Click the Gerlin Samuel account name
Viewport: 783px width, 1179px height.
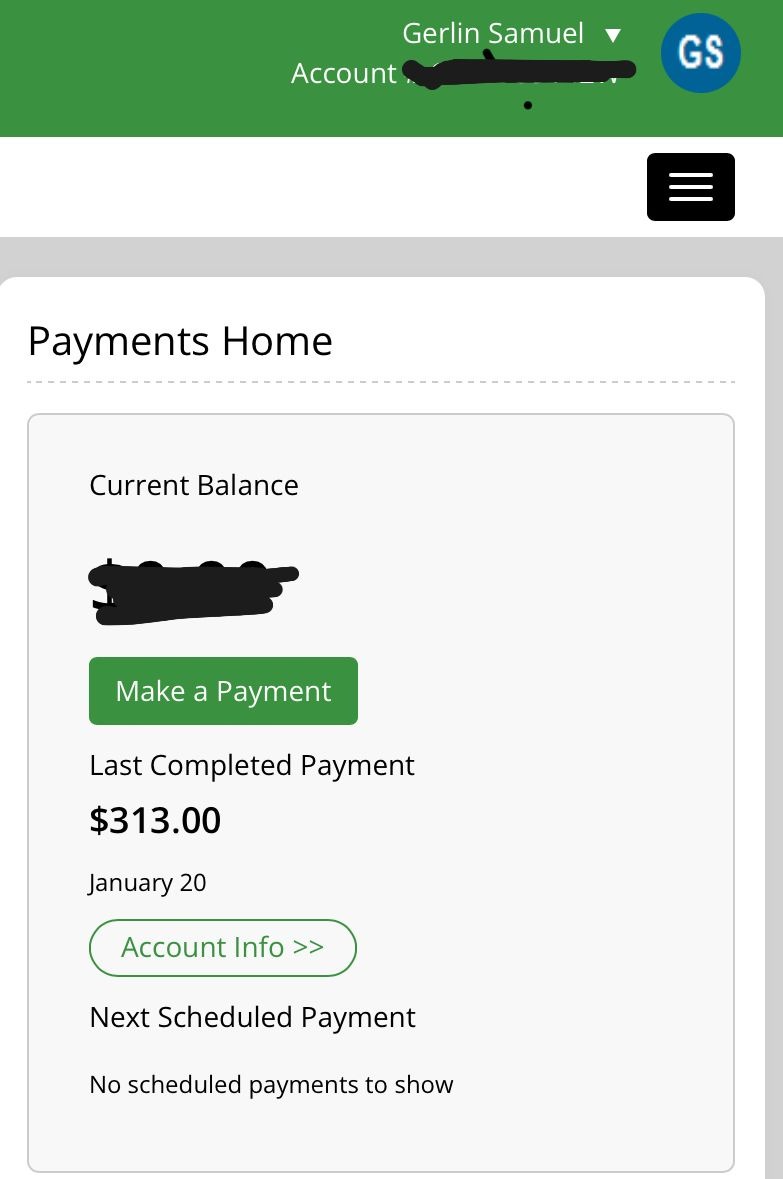pos(492,34)
